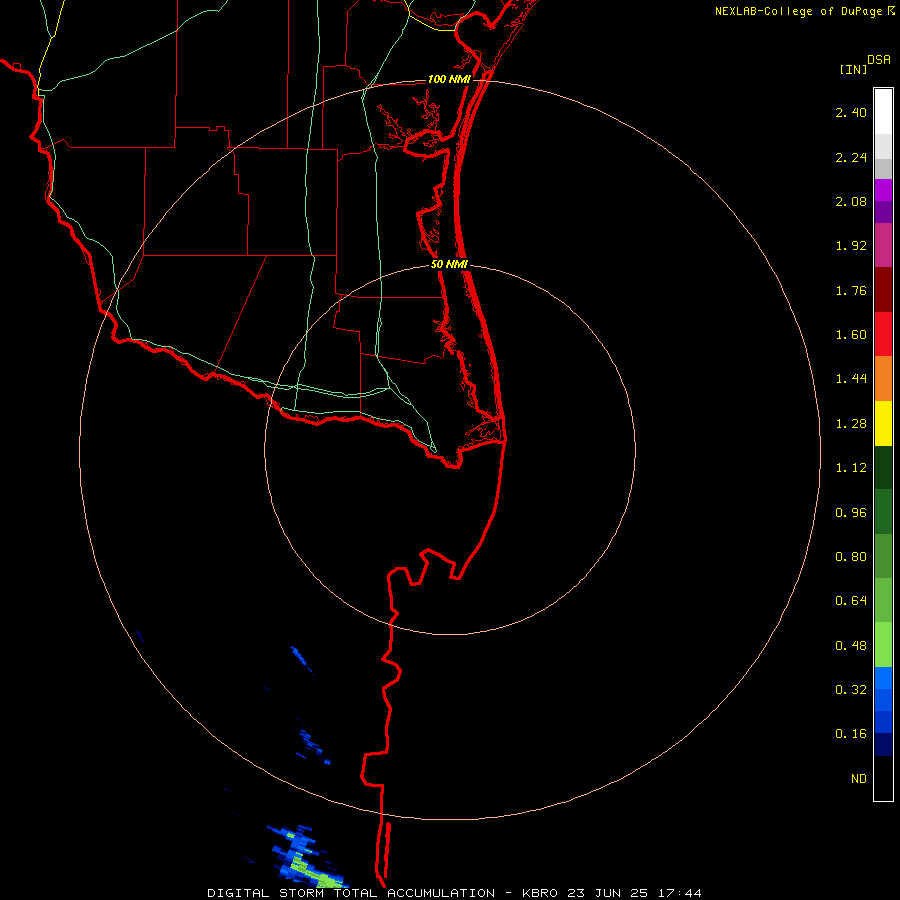The height and width of the screenshot is (900, 900).
Task: Click the 0.32 legend value
Action: (851, 690)
